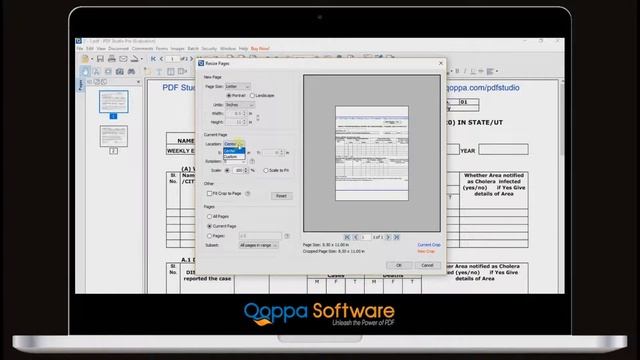Click the Buy Now menu item
640x360 pixels.
click(260, 49)
